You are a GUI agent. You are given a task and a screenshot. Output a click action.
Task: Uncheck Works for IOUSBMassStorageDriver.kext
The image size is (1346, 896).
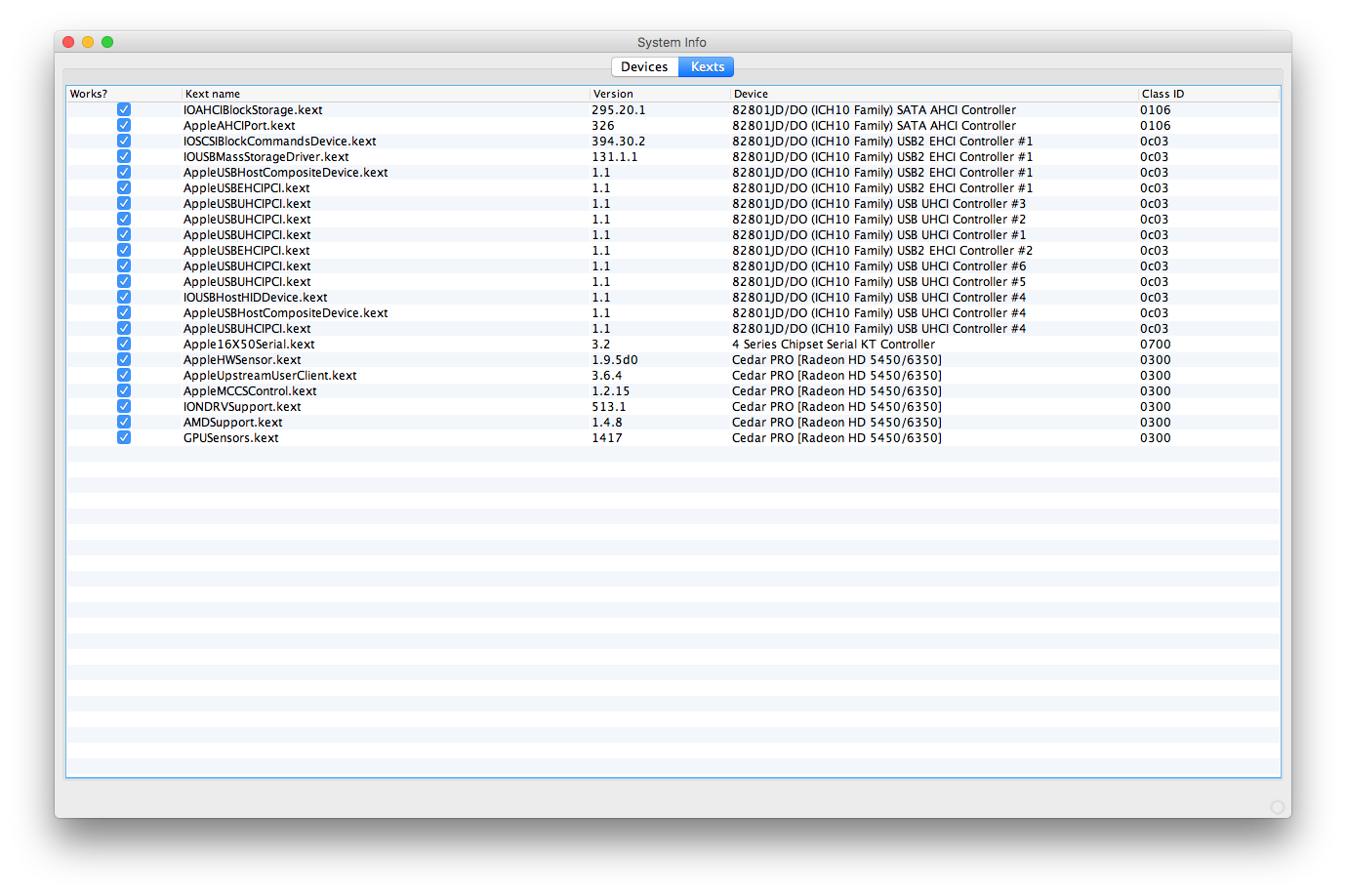click(124, 157)
